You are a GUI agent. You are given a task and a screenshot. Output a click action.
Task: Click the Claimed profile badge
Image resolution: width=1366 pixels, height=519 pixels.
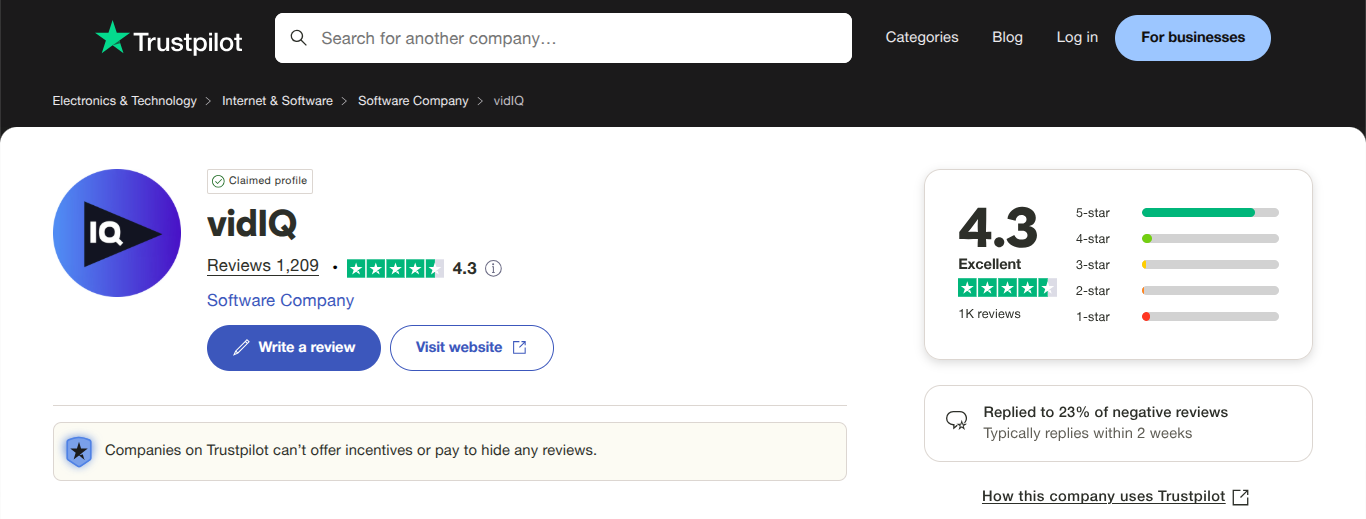click(260, 181)
